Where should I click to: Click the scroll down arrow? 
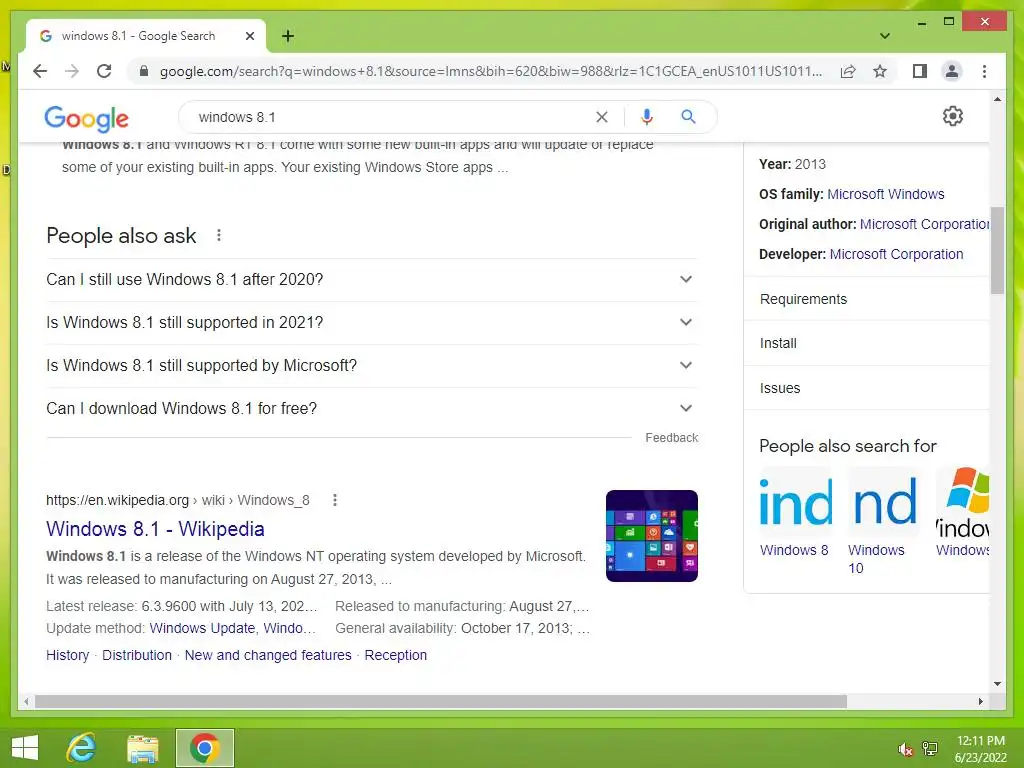997,684
